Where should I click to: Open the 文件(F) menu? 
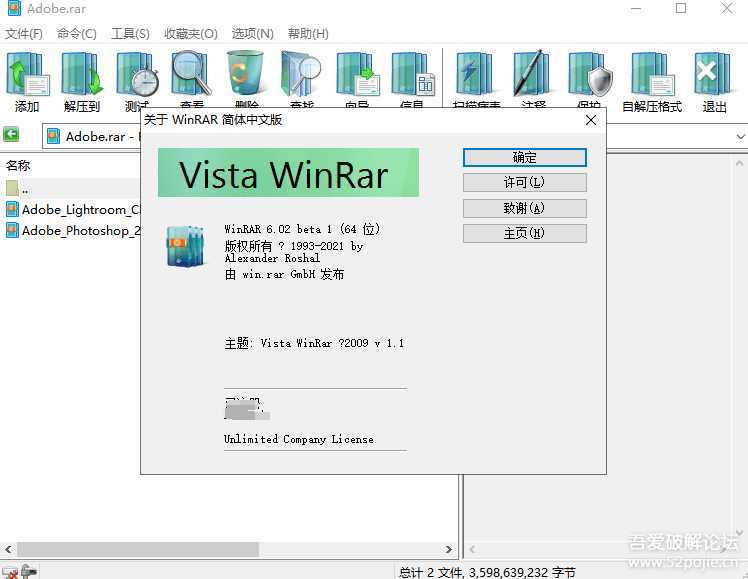point(24,34)
